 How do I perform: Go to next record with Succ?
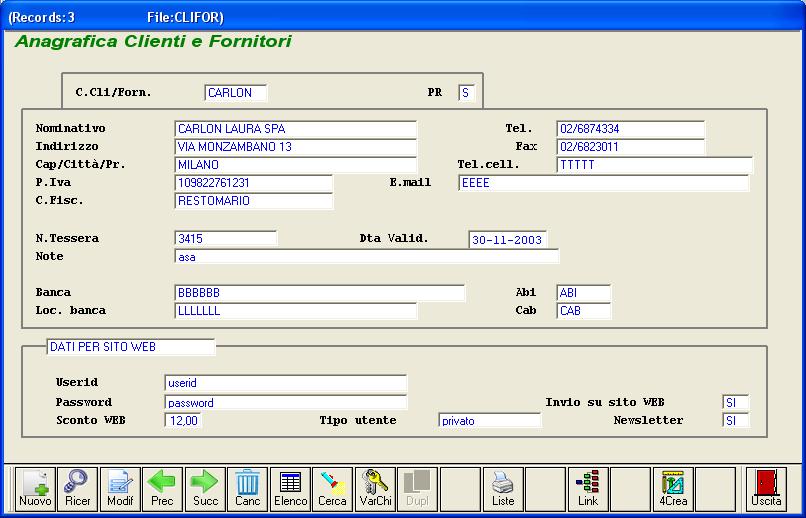[x=205, y=489]
